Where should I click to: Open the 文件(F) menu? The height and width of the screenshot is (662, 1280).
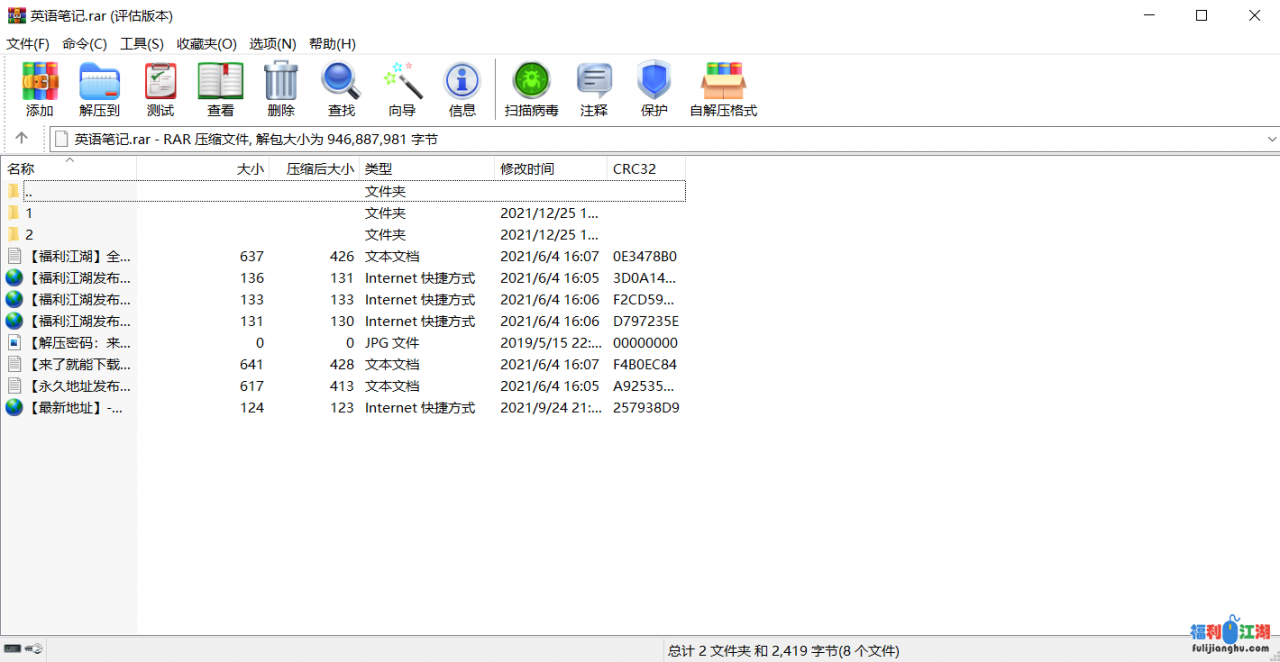[28, 44]
